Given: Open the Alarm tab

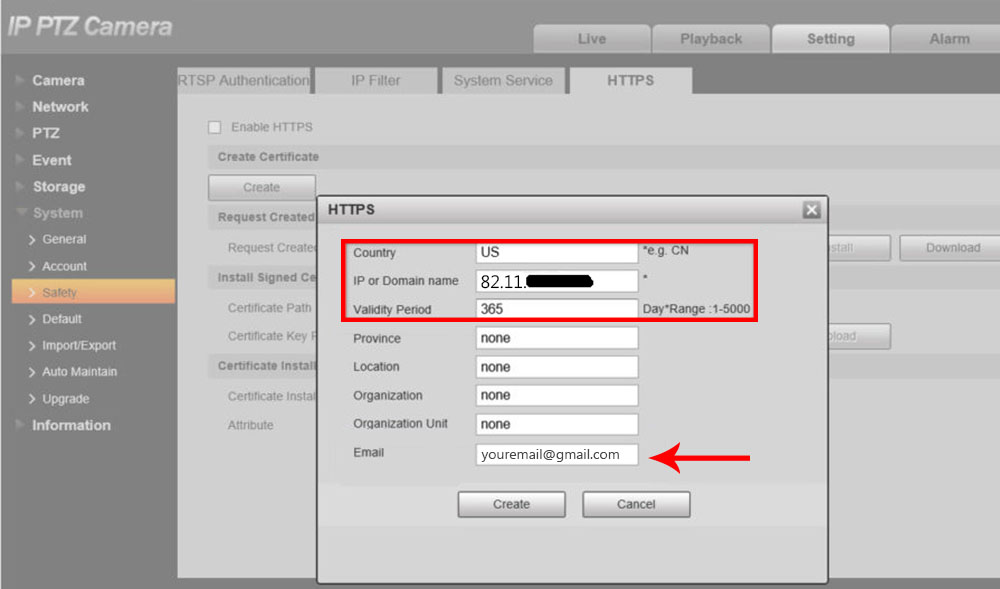Looking at the screenshot, I should [x=946, y=39].
